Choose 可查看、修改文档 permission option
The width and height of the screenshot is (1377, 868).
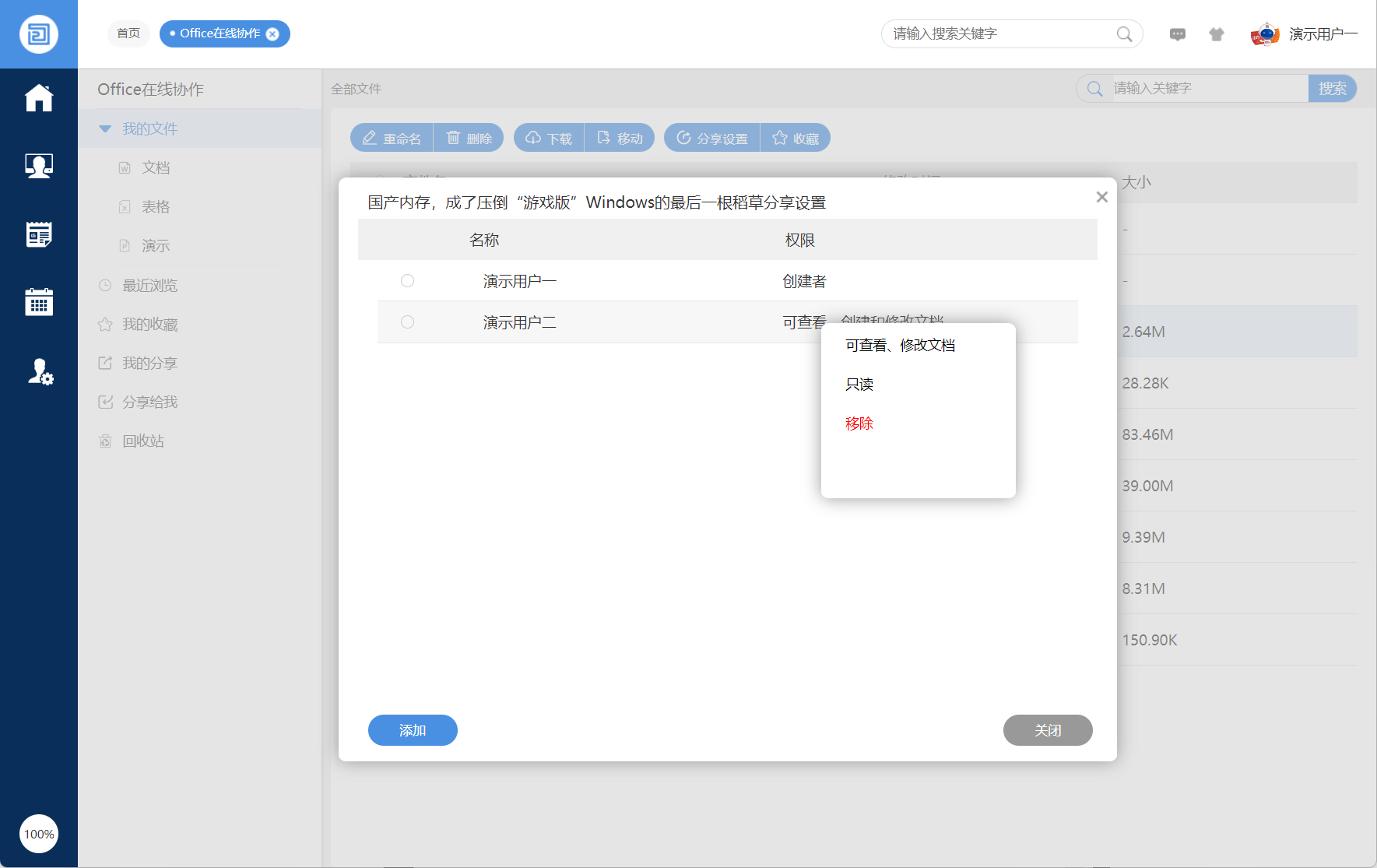900,346
